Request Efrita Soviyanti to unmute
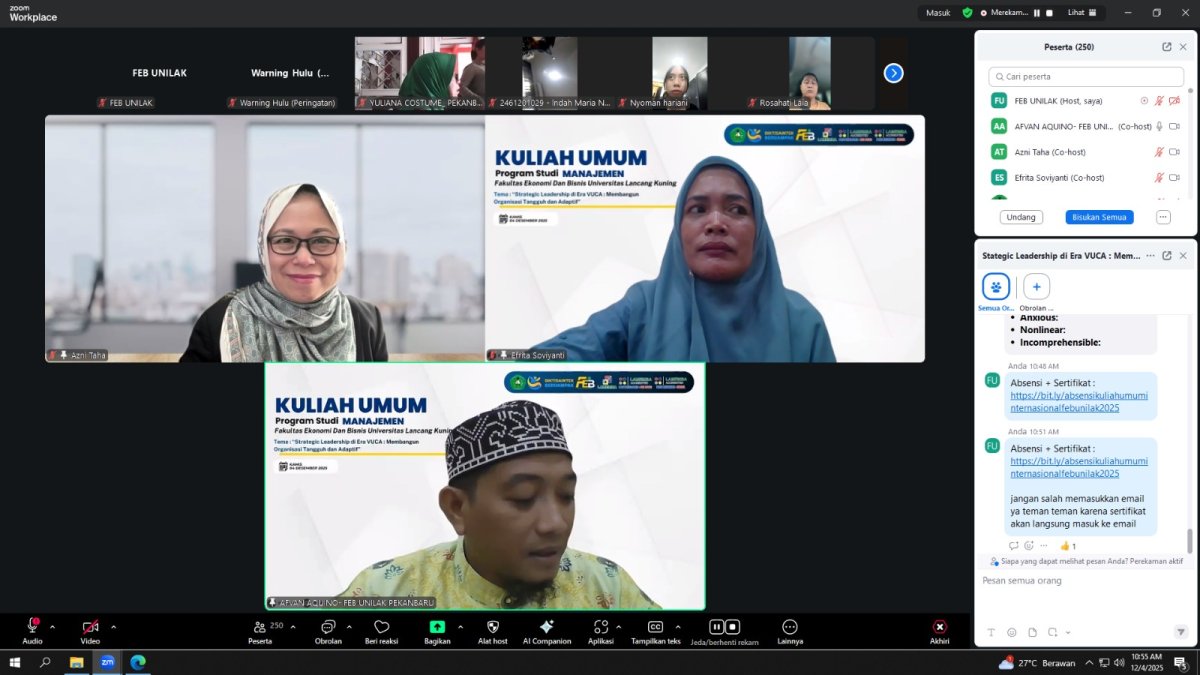The width and height of the screenshot is (1200, 675). [1160, 178]
